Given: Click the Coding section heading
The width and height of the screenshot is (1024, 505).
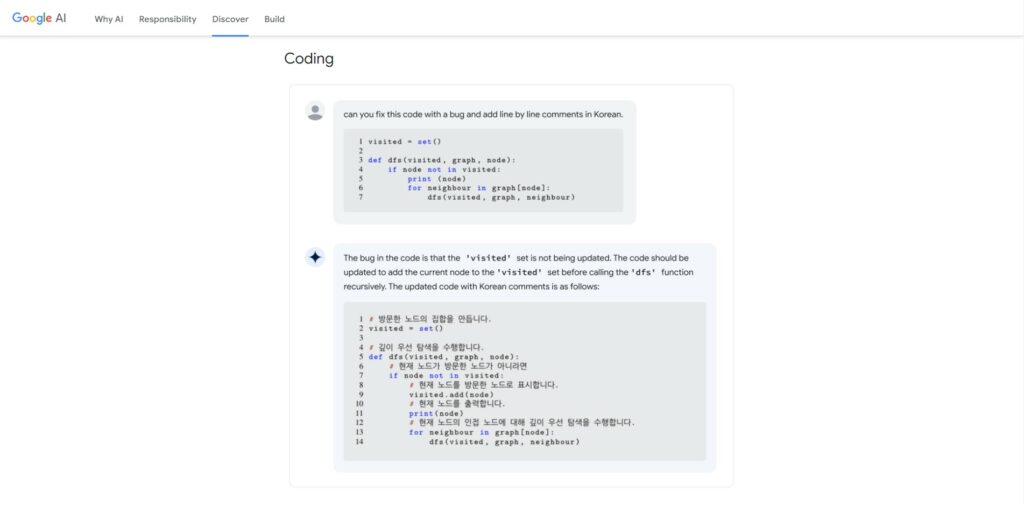Looking at the screenshot, I should coord(309,59).
